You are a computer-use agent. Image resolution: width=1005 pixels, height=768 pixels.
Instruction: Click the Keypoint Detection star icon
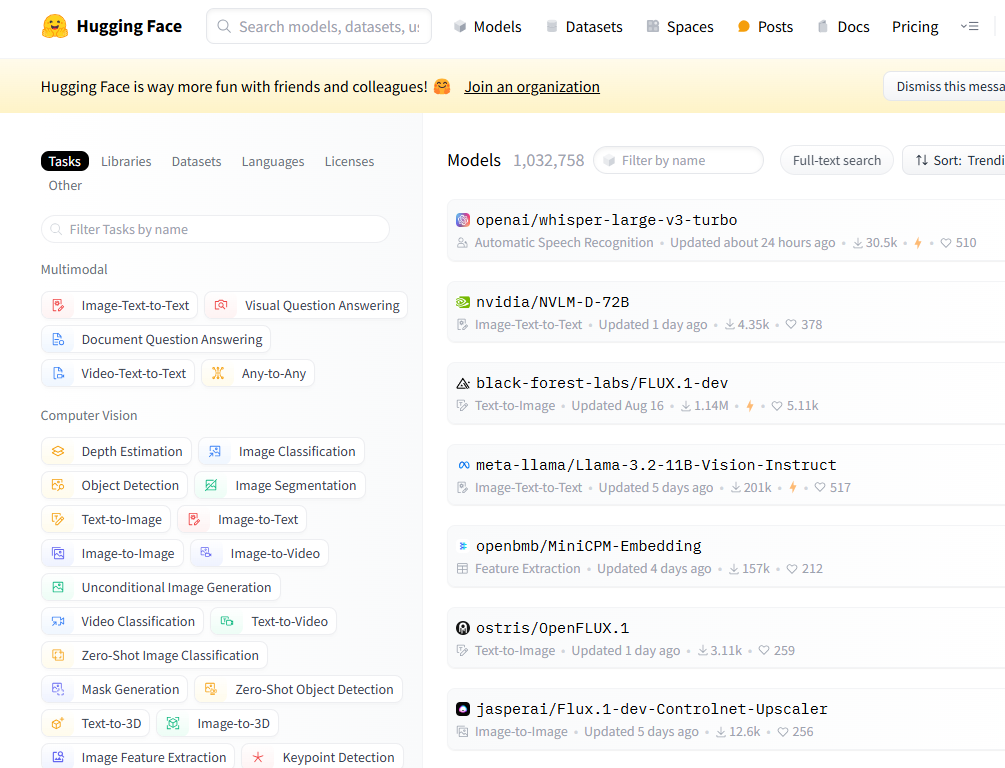(258, 757)
